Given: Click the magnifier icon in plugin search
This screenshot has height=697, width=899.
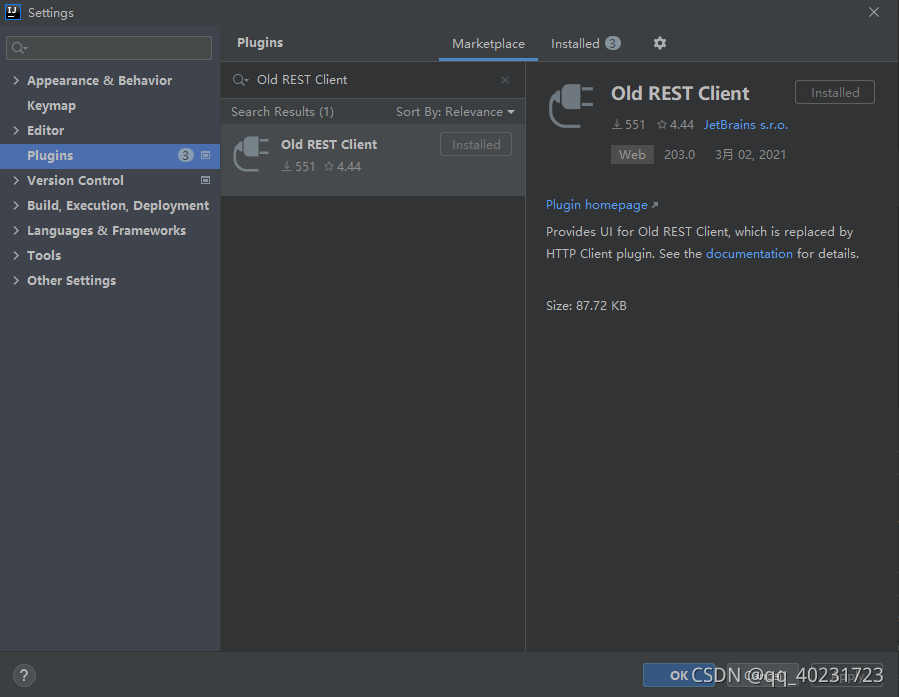Looking at the screenshot, I should click(240, 80).
